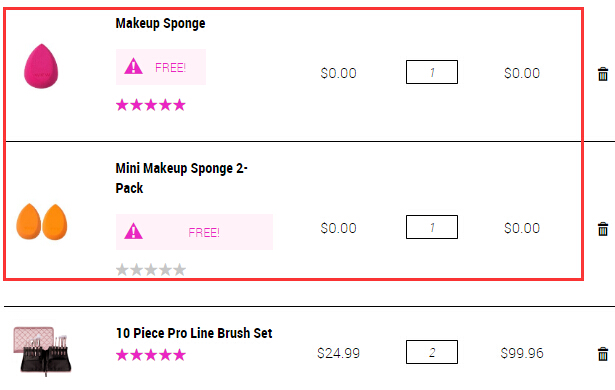
Task: Click pink star rating under Brush Set title
Action: point(151,355)
